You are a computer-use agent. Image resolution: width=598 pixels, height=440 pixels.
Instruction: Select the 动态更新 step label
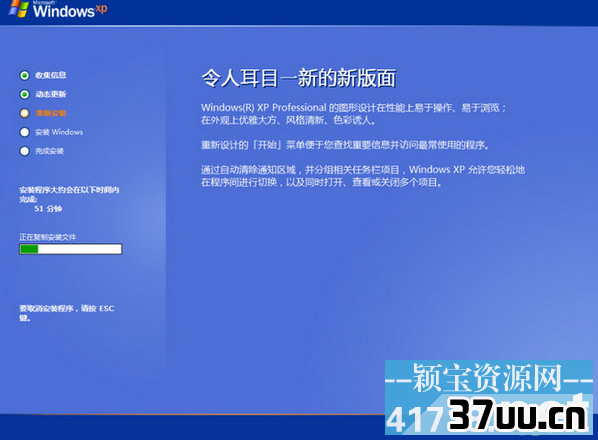51,94
